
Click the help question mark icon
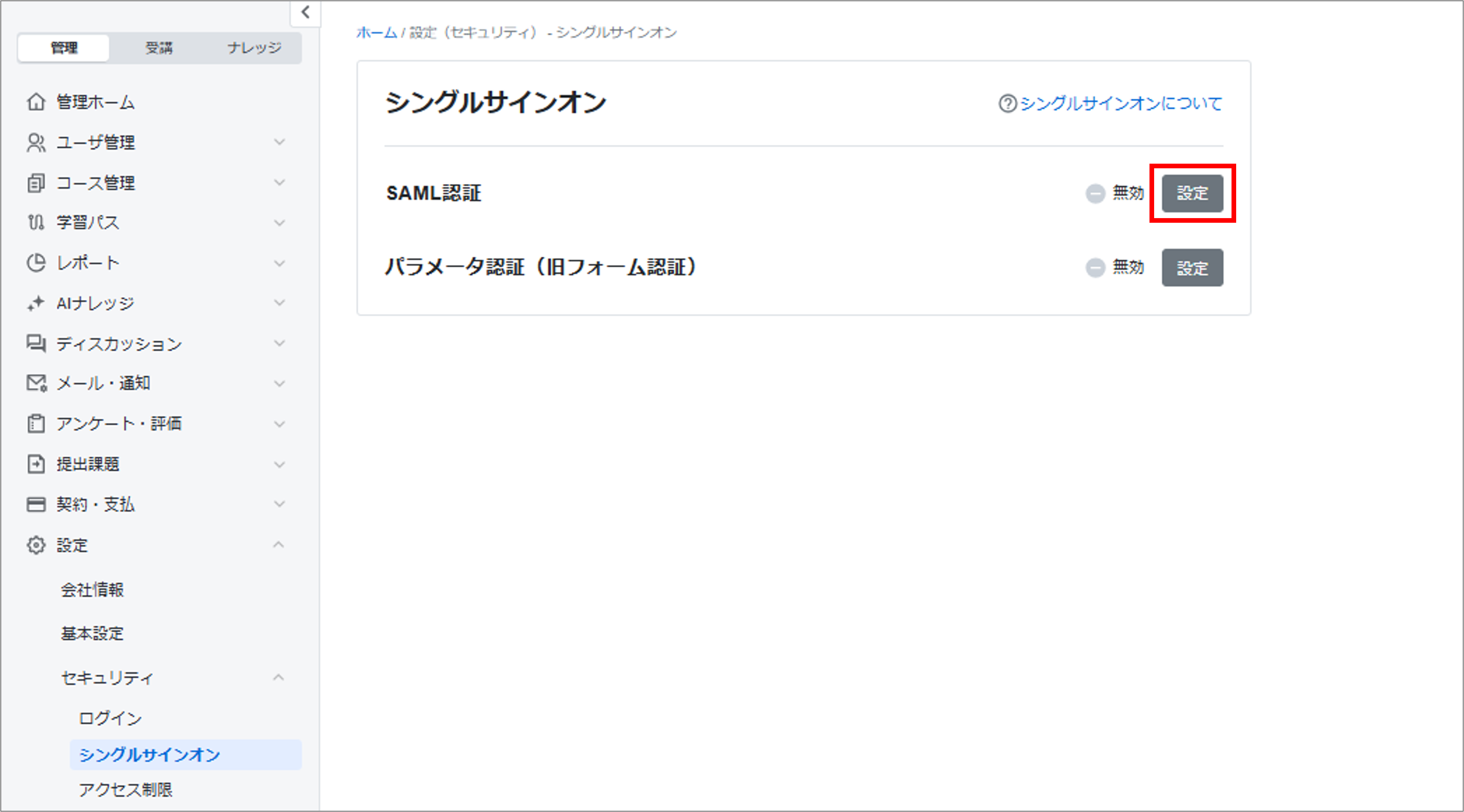point(1007,104)
